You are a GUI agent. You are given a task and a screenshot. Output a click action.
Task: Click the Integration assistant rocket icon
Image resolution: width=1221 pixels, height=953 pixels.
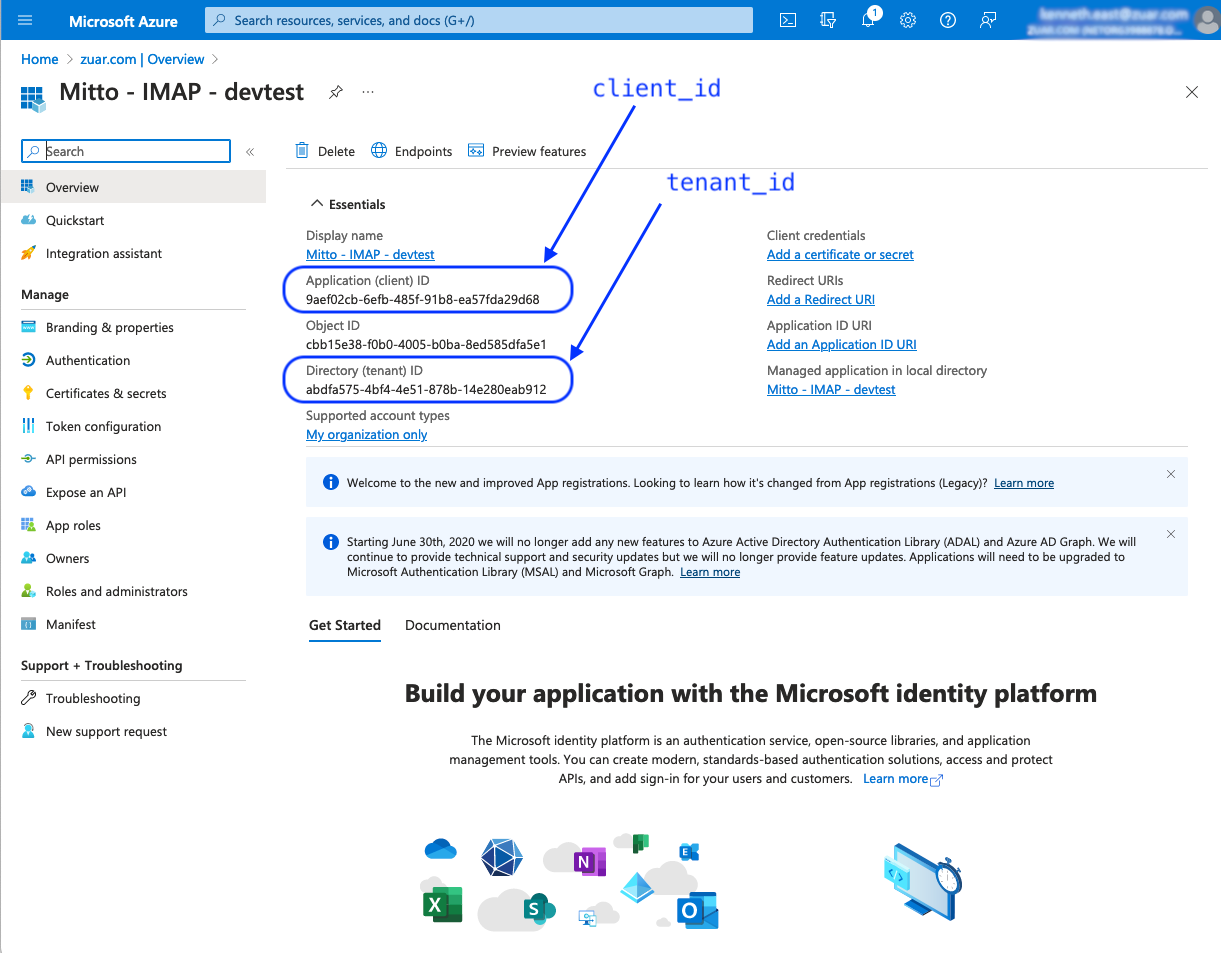28,253
